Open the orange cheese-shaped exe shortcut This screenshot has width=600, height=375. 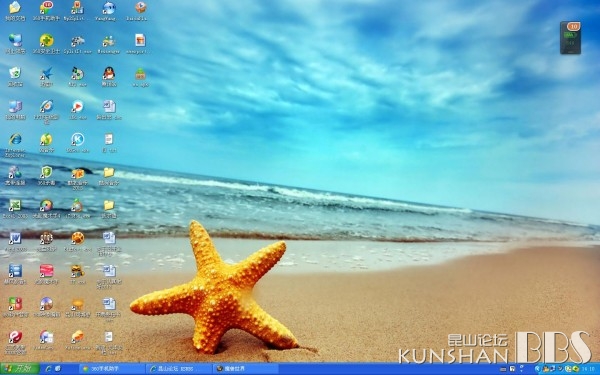(x=78, y=336)
